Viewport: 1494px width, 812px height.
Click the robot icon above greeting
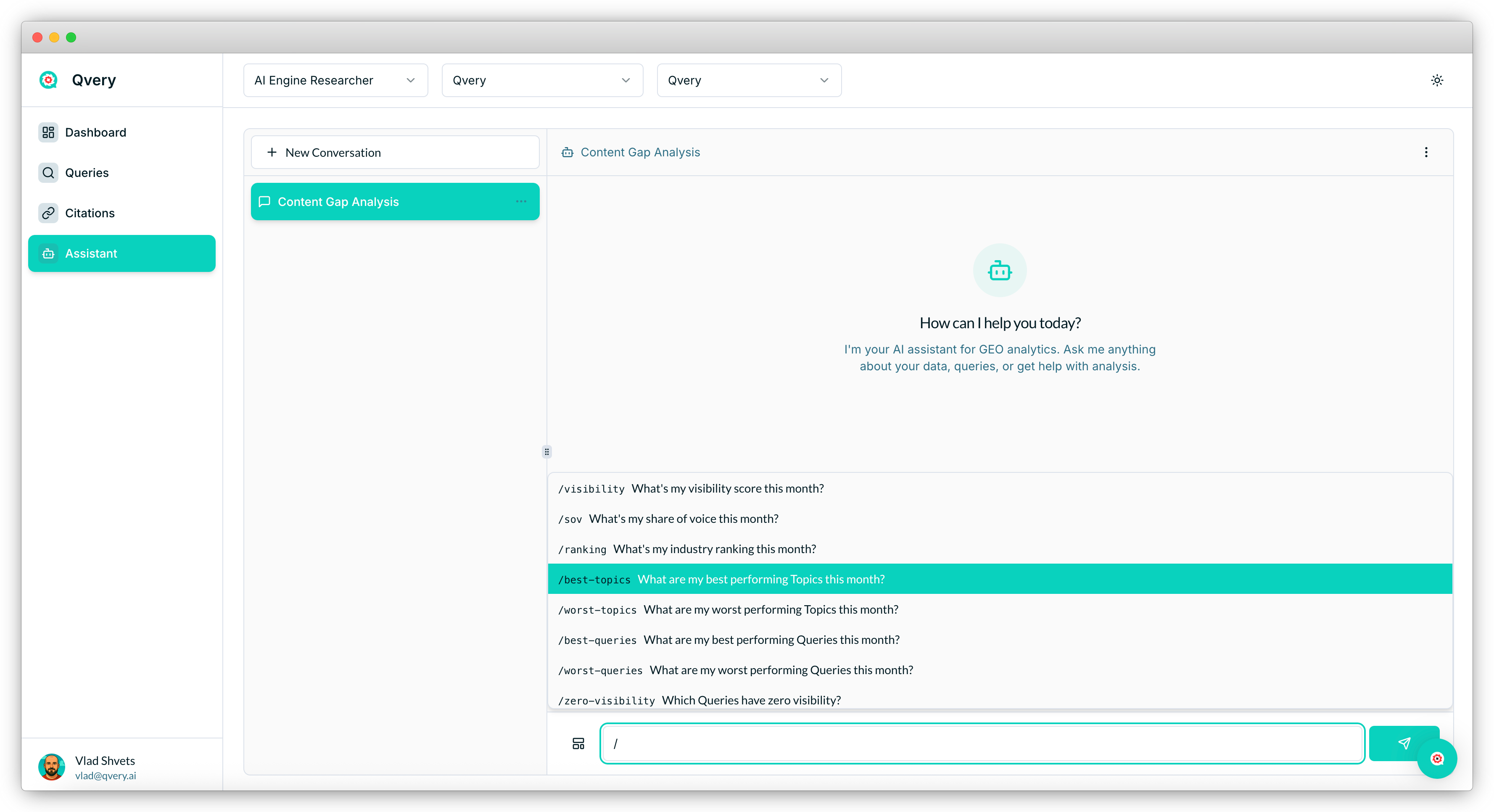click(999, 270)
